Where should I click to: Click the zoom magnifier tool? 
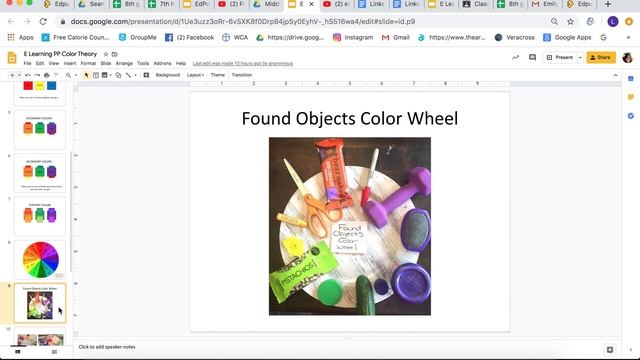68,75
